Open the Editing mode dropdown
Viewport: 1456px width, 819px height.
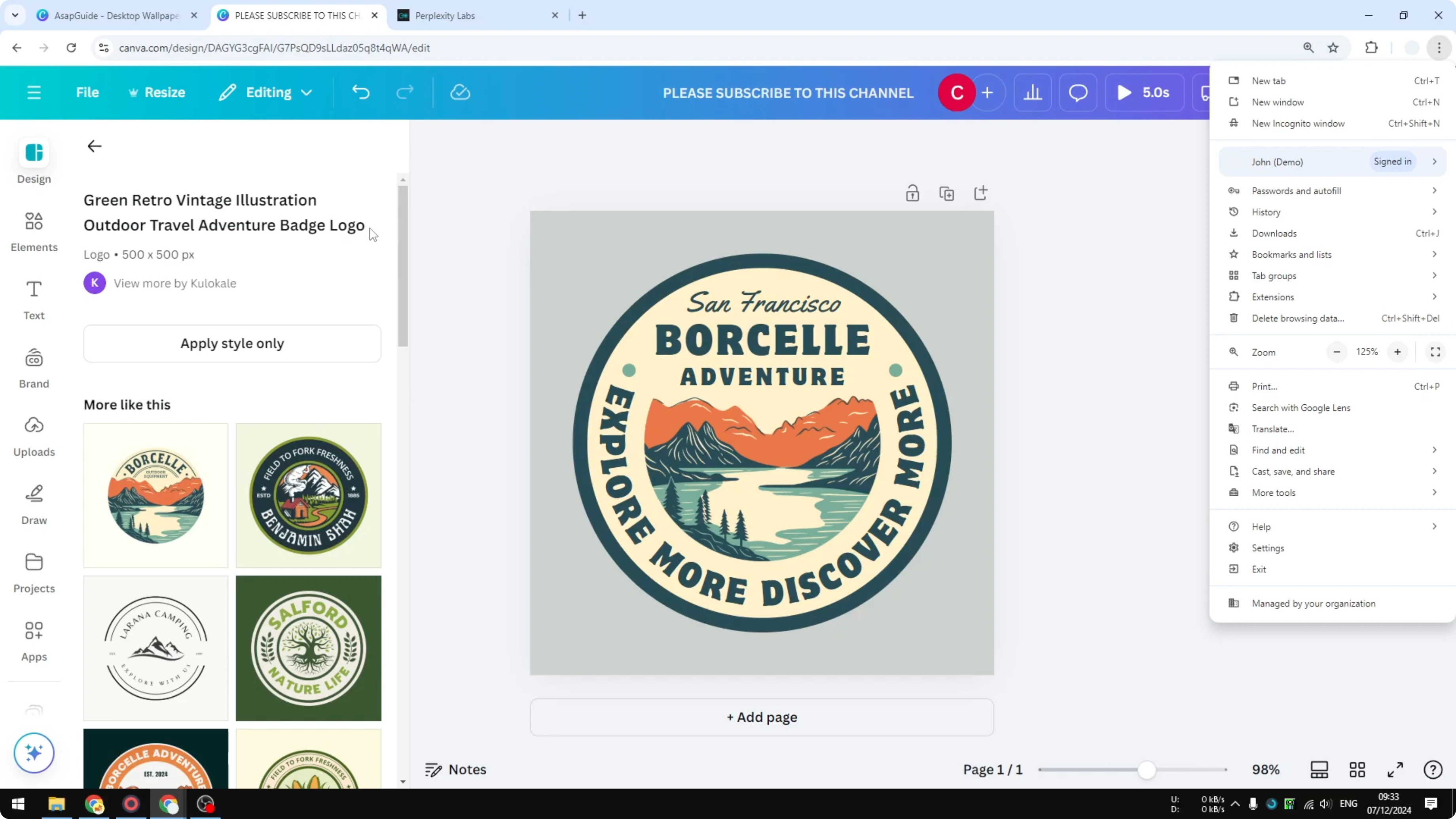pyautogui.click(x=265, y=92)
